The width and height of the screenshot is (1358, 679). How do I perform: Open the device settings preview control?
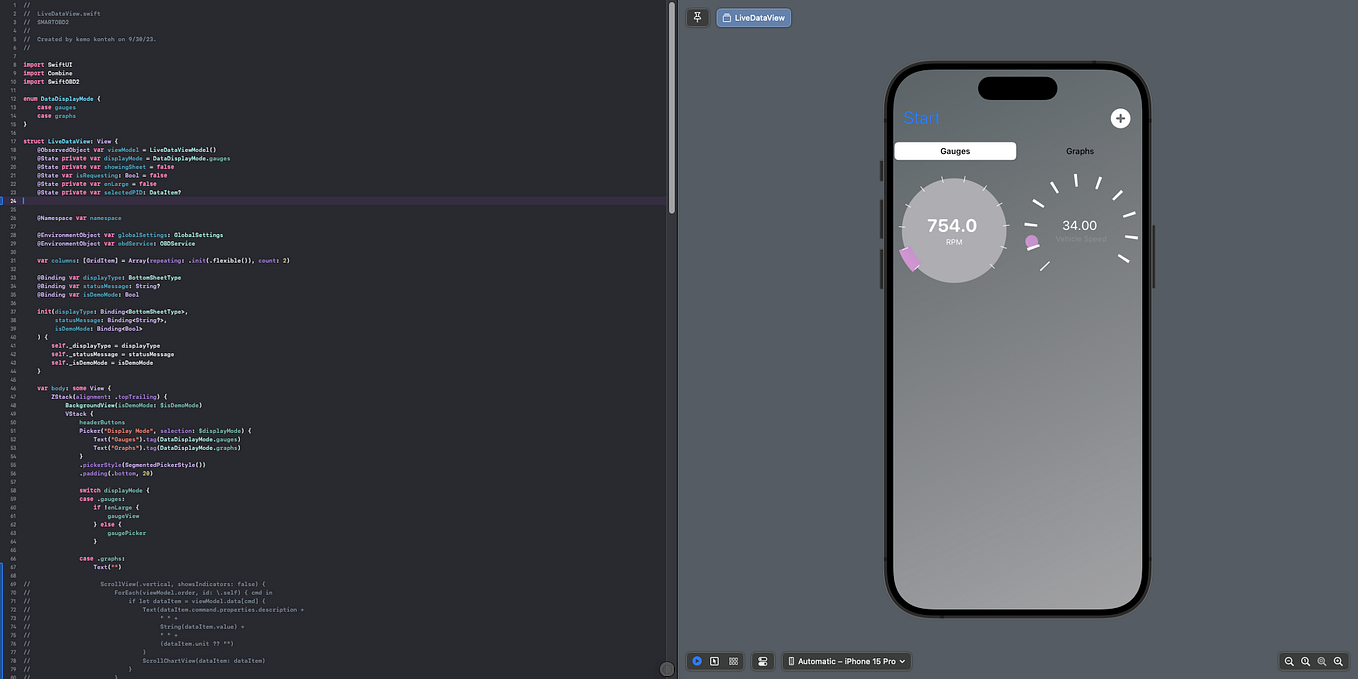point(762,661)
